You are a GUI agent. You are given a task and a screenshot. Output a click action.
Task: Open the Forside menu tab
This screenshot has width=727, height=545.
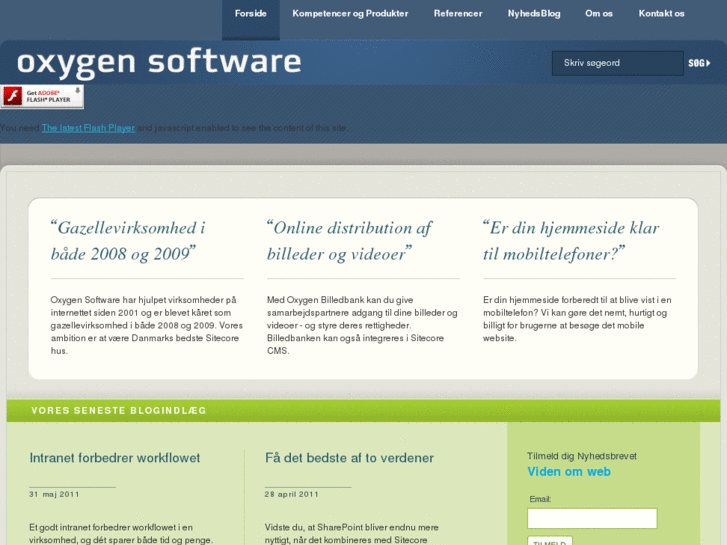point(250,19)
